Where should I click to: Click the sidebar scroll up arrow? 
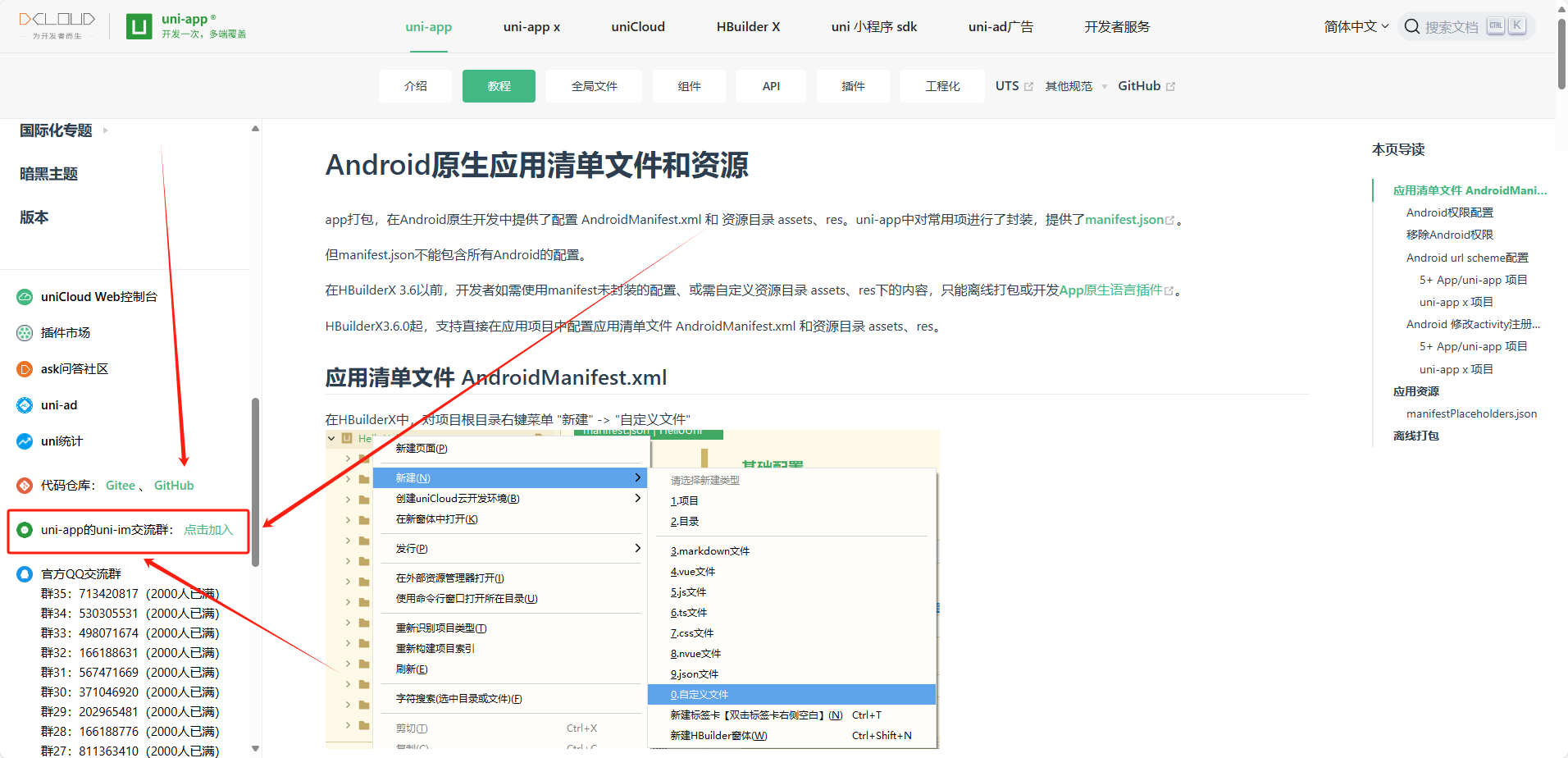pyautogui.click(x=255, y=129)
